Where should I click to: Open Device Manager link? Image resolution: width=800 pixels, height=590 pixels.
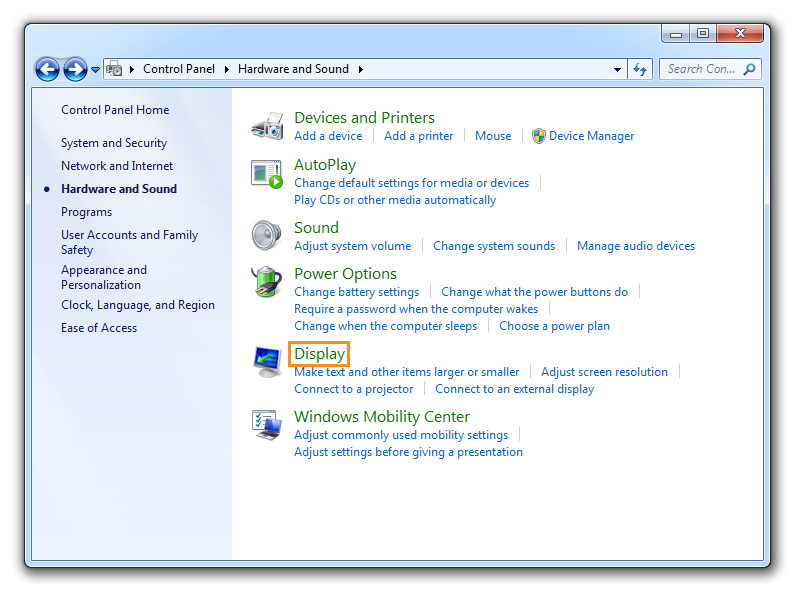click(x=591, y=136)
